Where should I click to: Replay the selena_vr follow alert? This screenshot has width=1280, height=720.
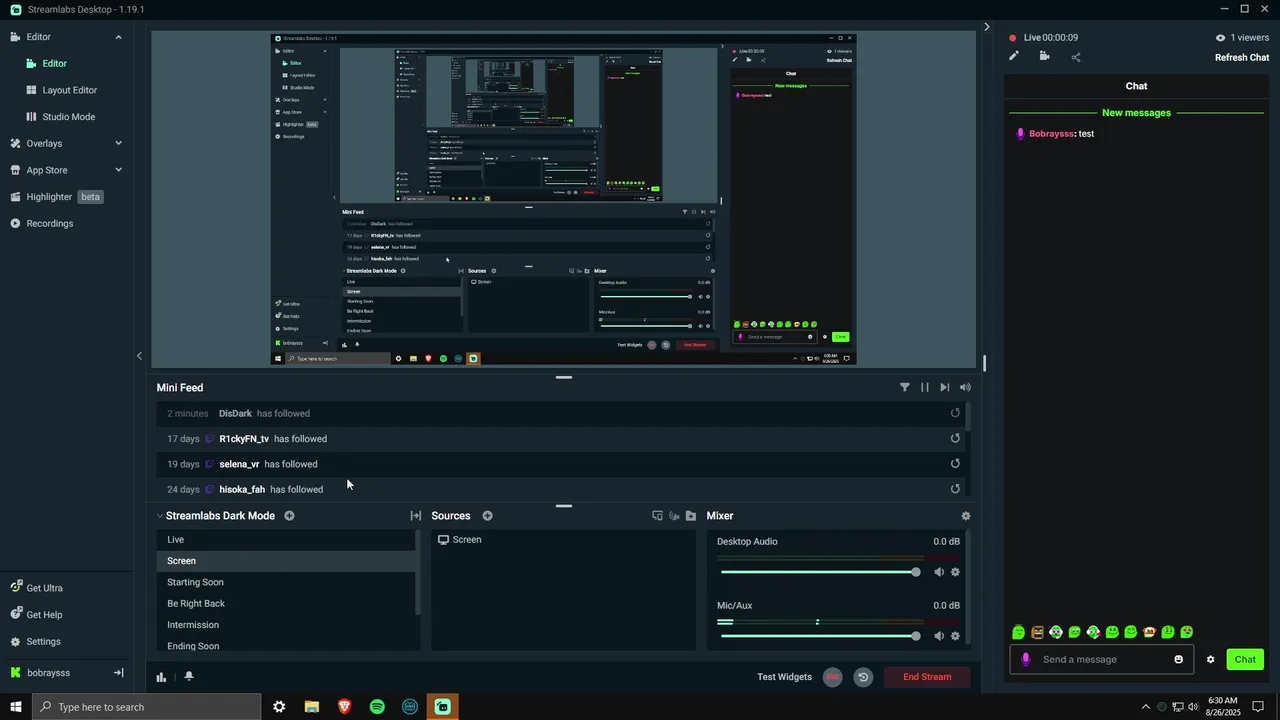tap(955, 464)
